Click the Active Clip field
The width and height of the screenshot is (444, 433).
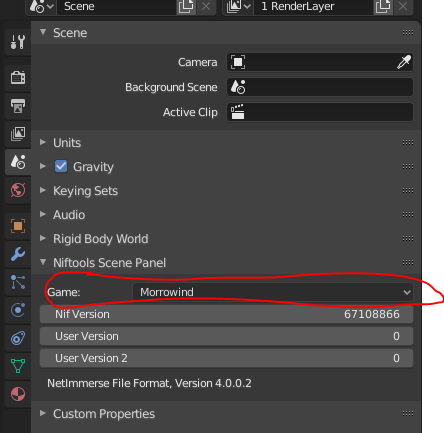[x=320, y=112]
